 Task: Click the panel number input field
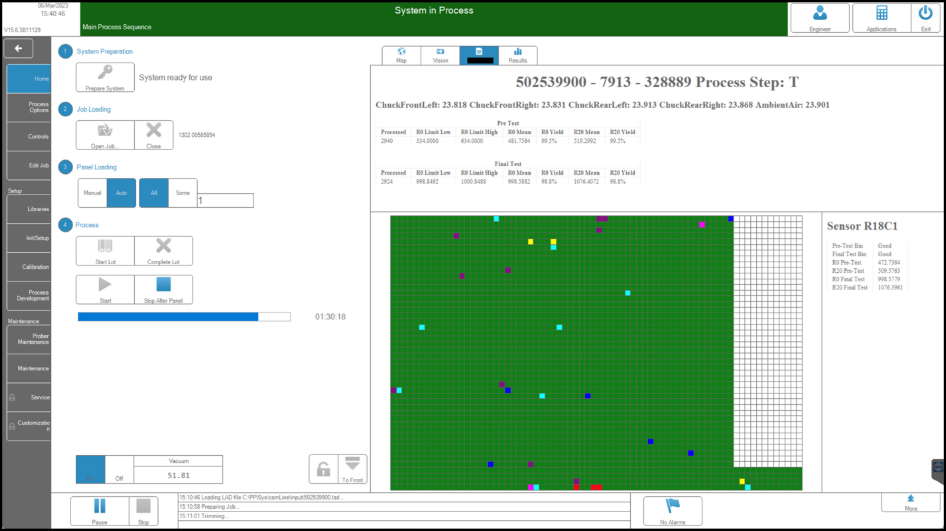click(225, 200)
